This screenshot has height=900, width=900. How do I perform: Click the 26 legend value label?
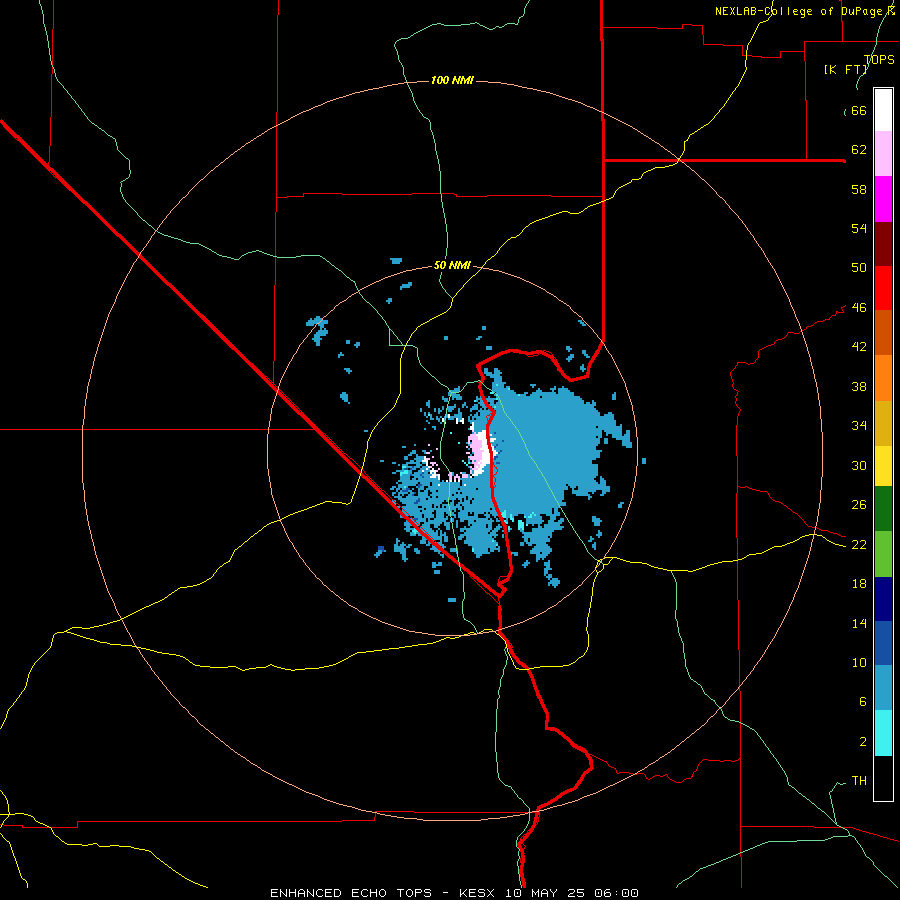pos(859,505)
